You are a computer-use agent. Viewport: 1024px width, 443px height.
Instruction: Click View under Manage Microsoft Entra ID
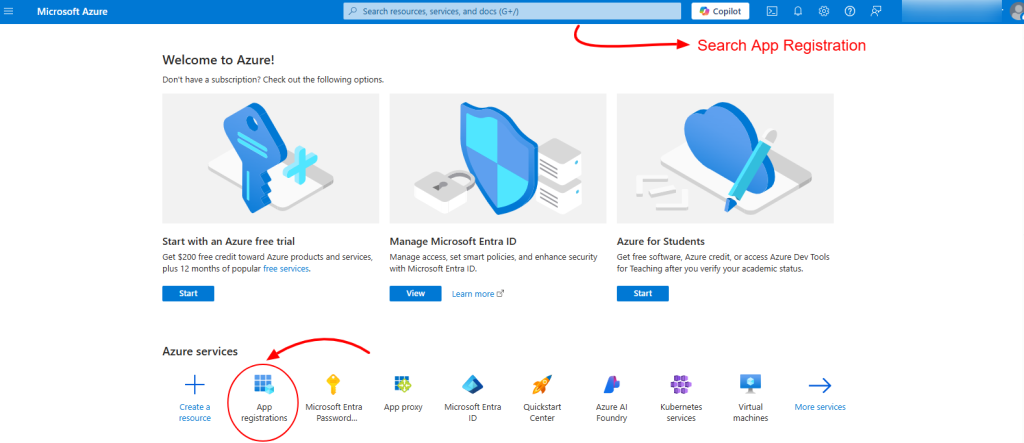[415, 293]
